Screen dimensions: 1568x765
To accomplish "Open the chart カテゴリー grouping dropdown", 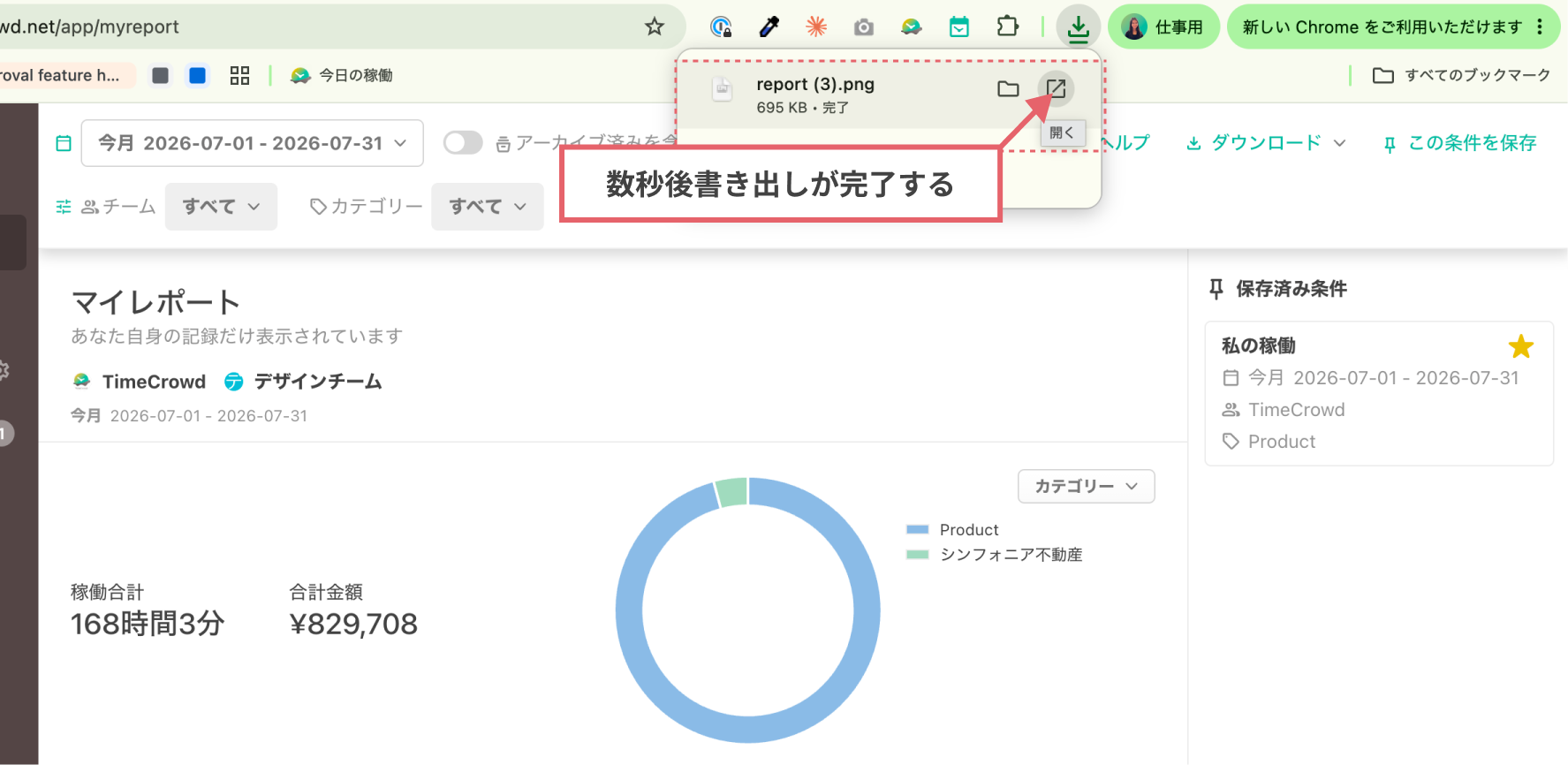I will pyautogui.click(x=1087, y=486).
